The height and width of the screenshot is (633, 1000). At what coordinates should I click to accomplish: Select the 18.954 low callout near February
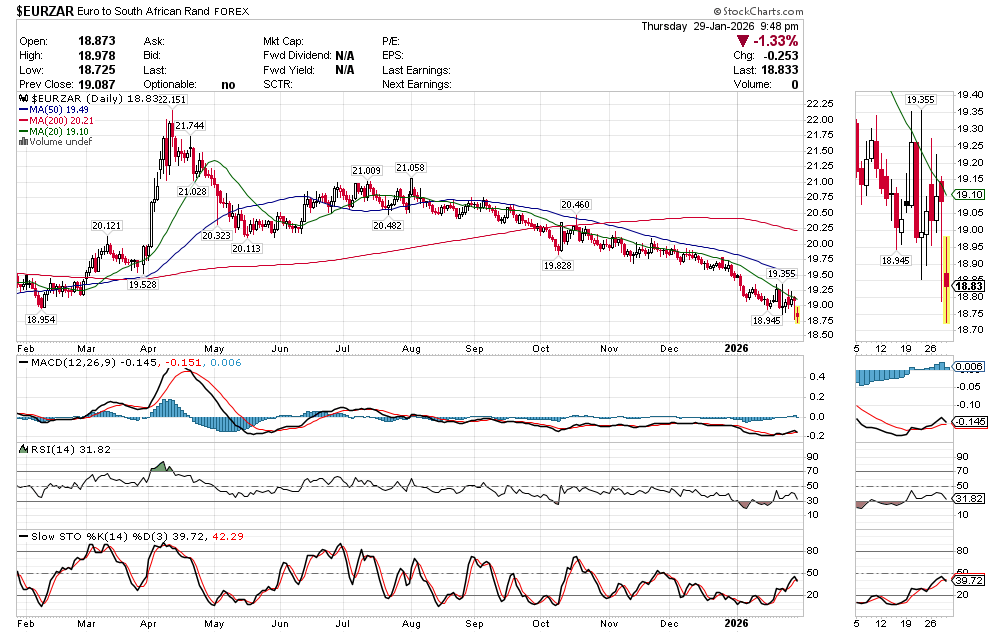click(x=39, y=318)
